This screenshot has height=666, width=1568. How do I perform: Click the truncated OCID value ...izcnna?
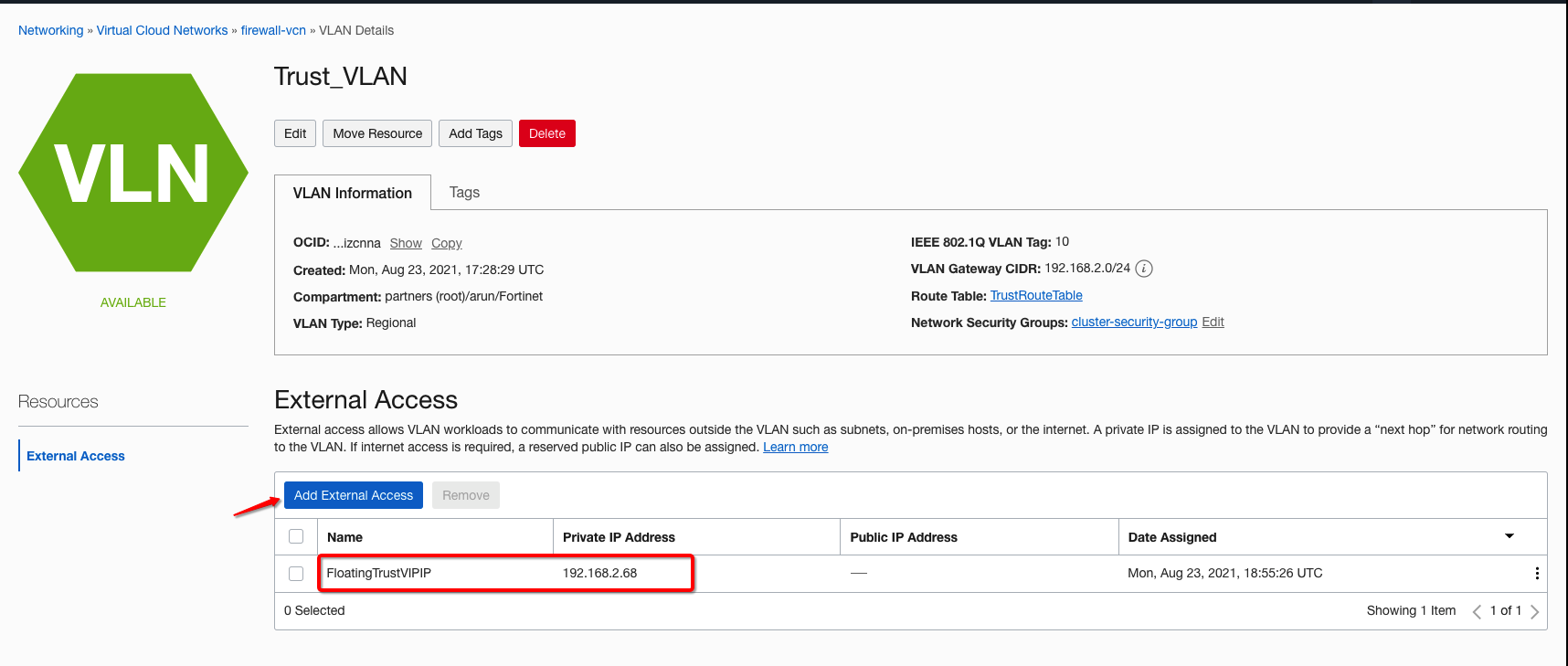356,243
